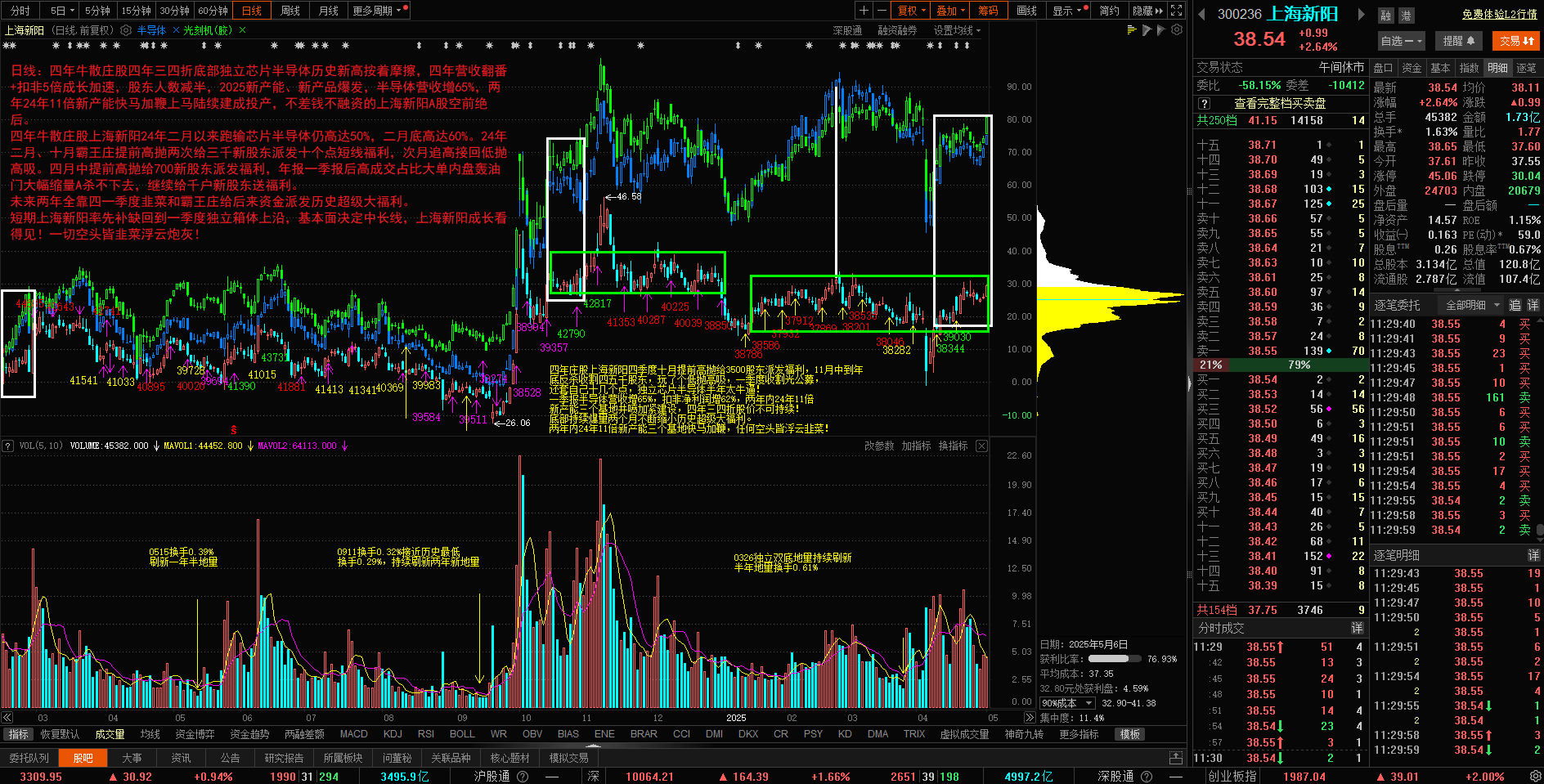Screen dimensions: 1544x784
Task: Select MACD indicator tab
Action: [353, 734]
